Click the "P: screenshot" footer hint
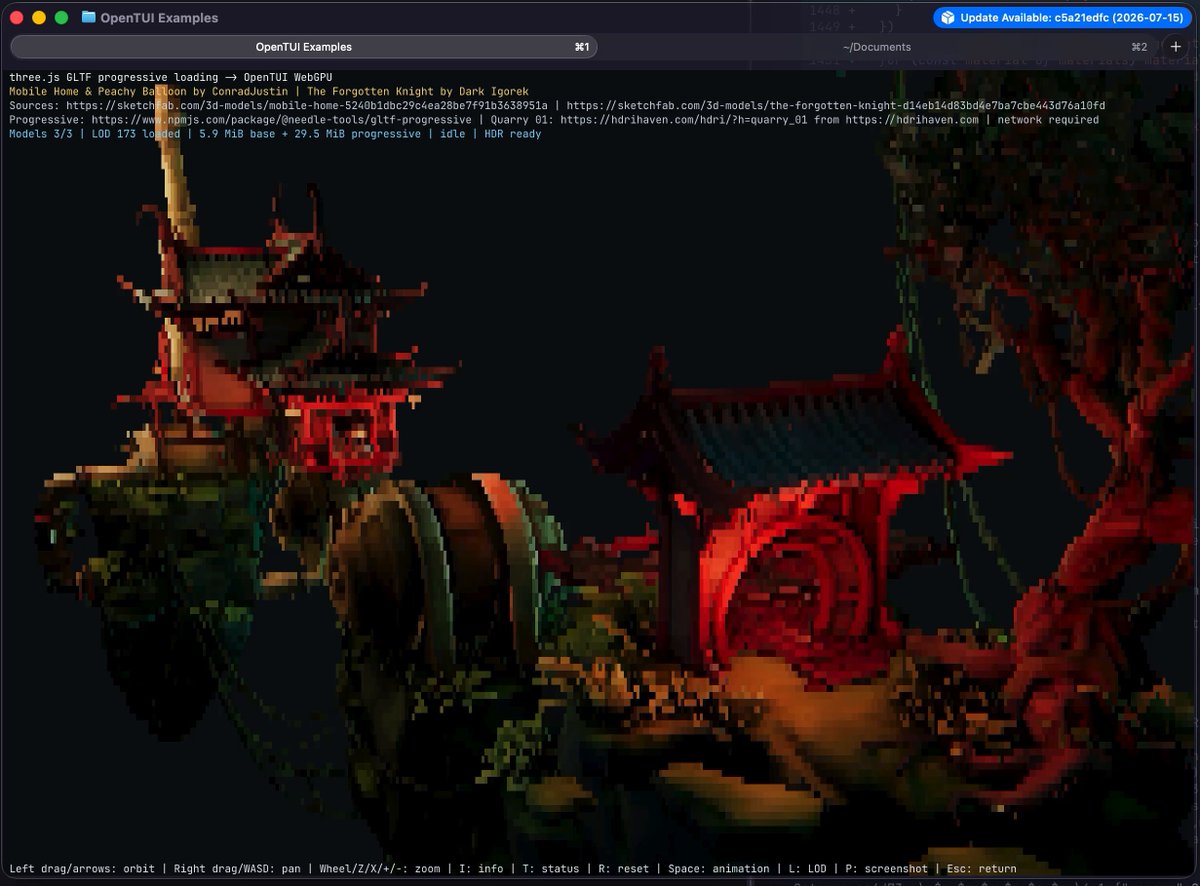Image resolution: width=1200 pixels, height=886 pixels. click(886, 869)
